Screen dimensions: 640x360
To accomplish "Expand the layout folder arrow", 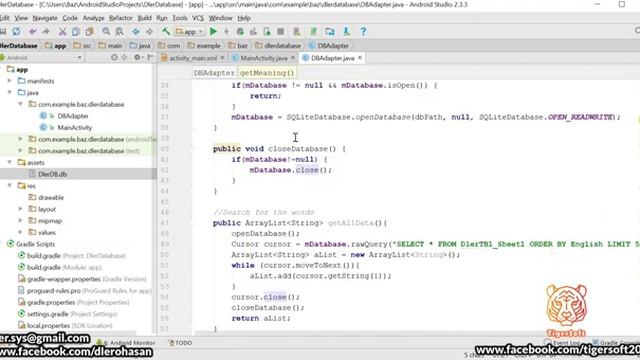I will (x=20, y=209).
